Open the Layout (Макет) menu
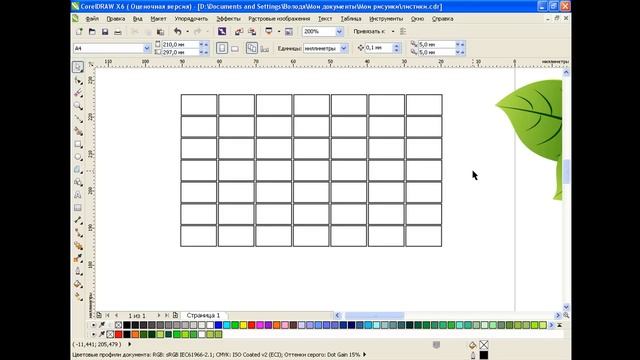This screenshot has width=640, height=360. (x=158, y=19)
